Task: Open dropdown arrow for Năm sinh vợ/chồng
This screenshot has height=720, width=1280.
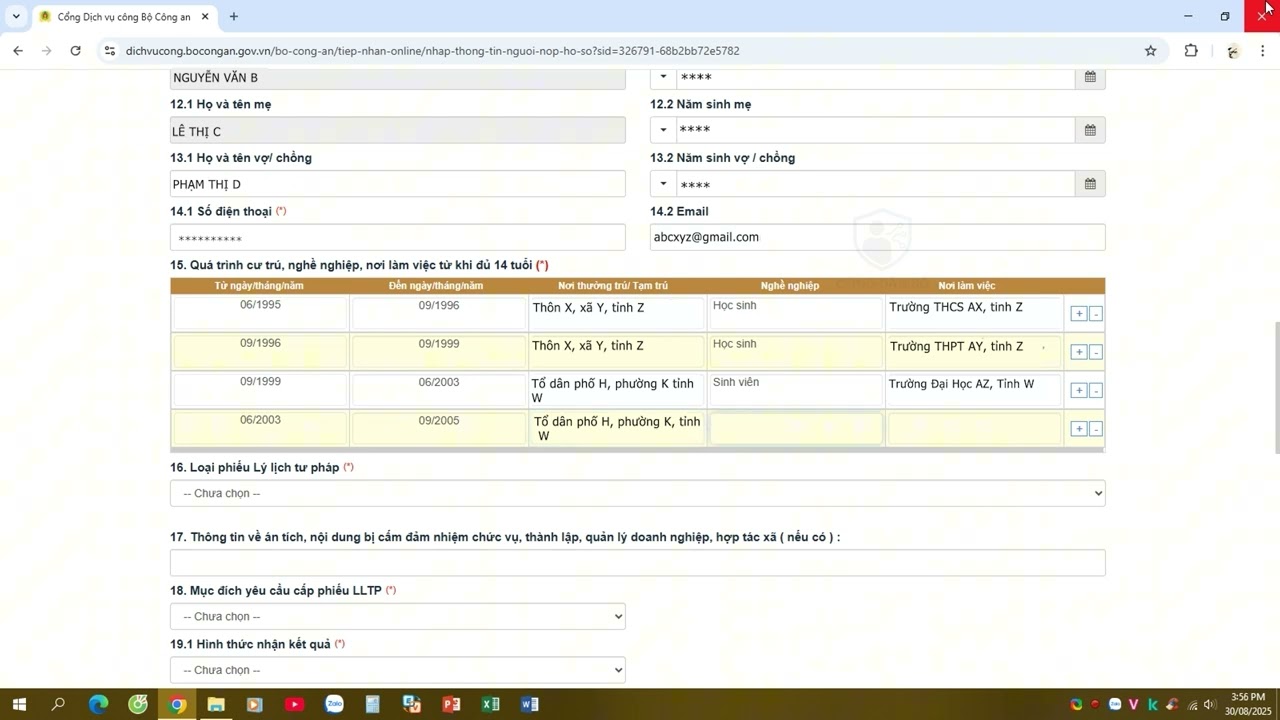Action: (663, 184)
